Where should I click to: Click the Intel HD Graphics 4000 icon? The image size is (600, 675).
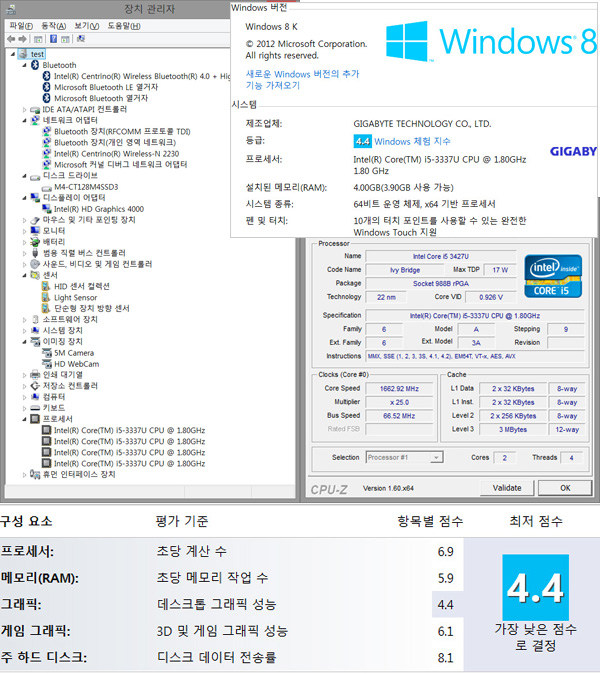(x=46, y=209)
